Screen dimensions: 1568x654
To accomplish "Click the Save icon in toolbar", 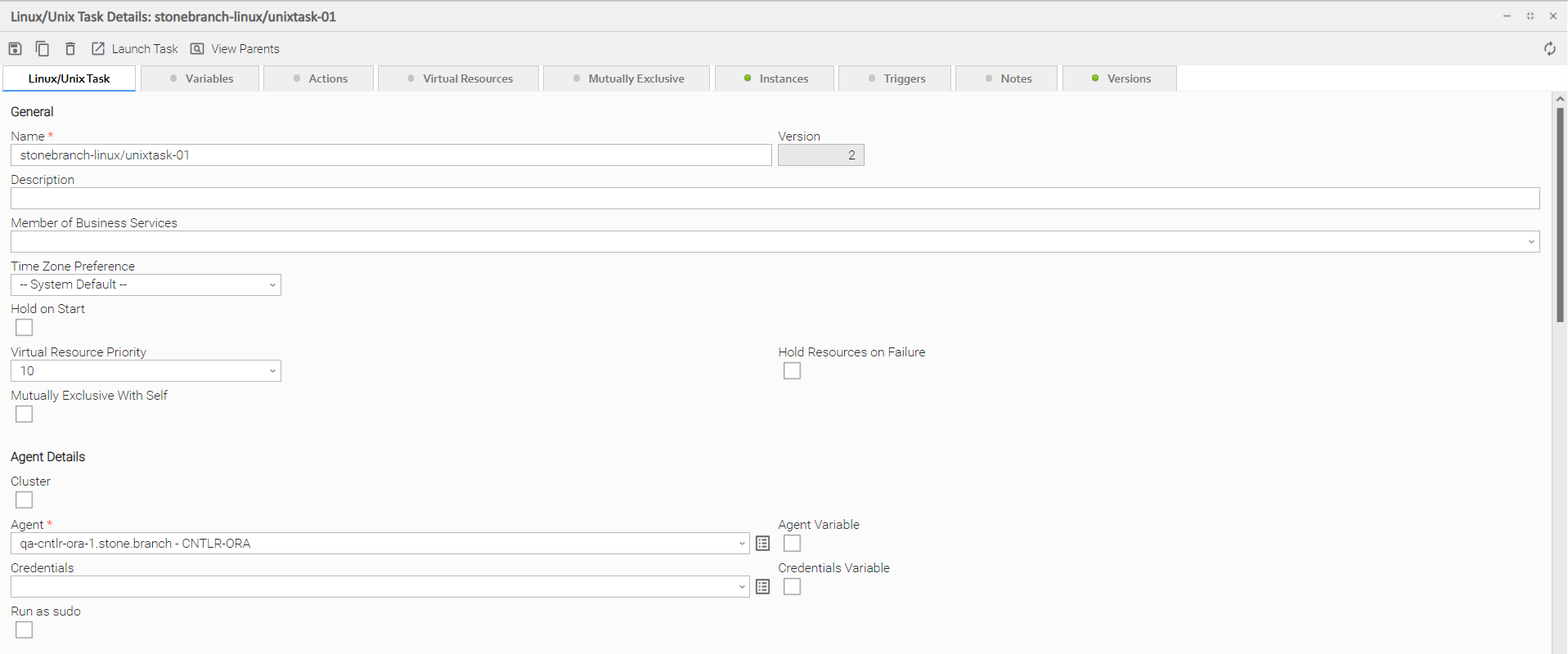I will coord(15,49).
